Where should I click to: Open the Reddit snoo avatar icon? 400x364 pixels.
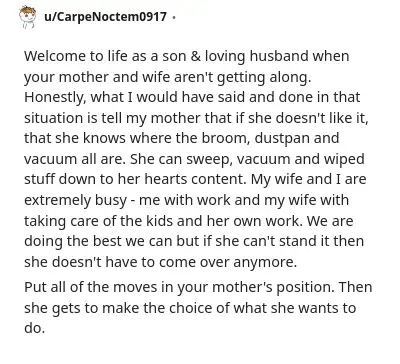(27, 16)
